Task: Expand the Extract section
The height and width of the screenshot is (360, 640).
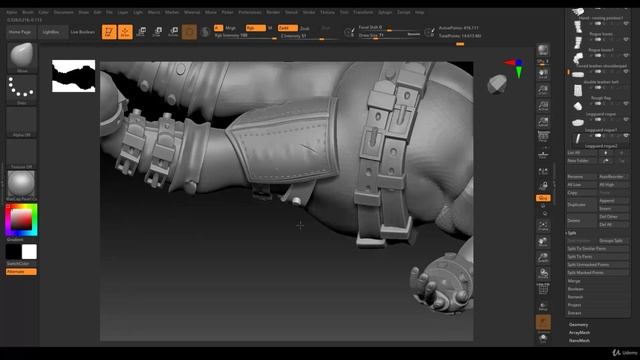Action: pyautogui.click(x=574, y=313)
